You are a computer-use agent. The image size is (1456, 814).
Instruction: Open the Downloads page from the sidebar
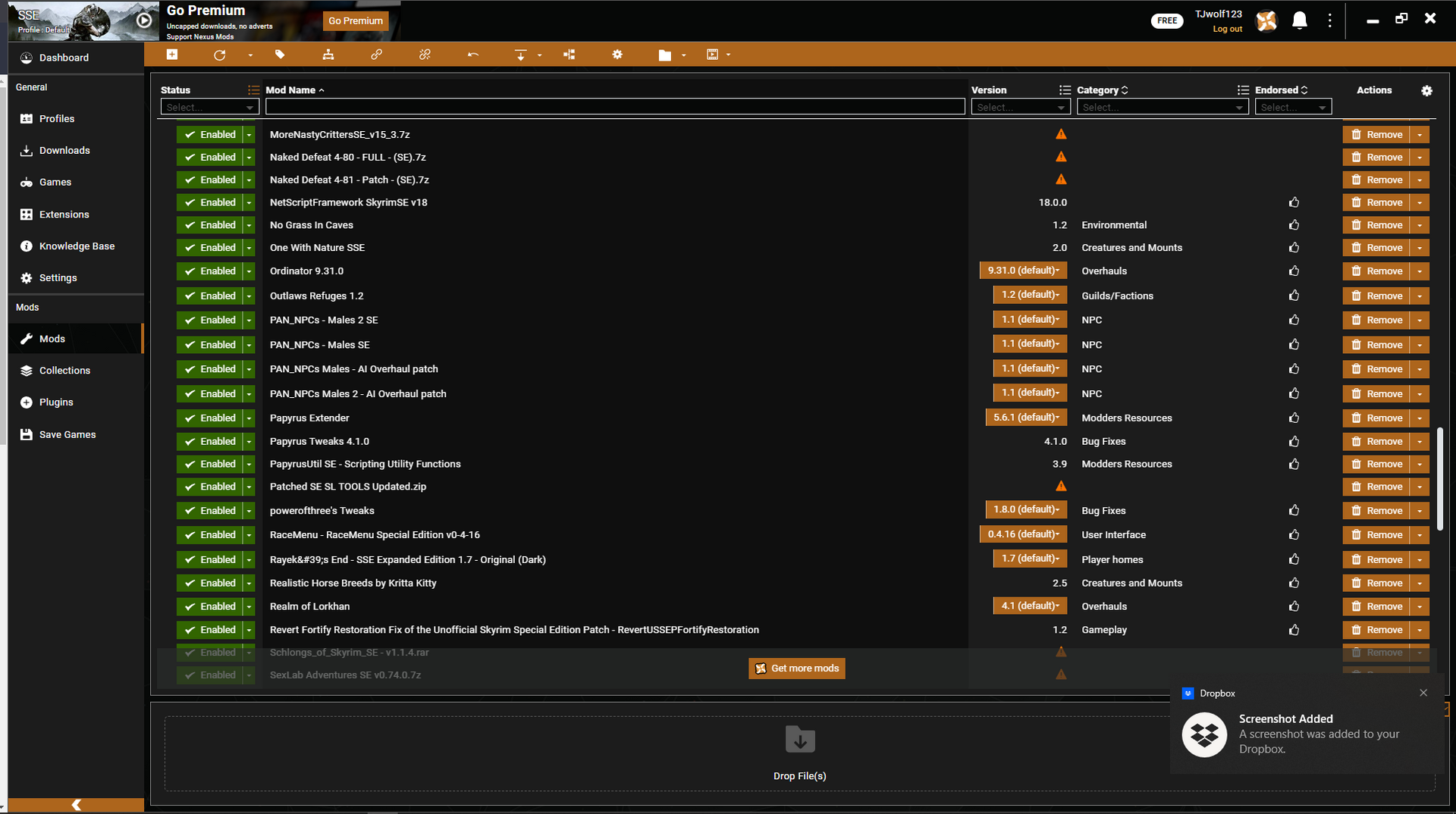click(x=64, y=150)
